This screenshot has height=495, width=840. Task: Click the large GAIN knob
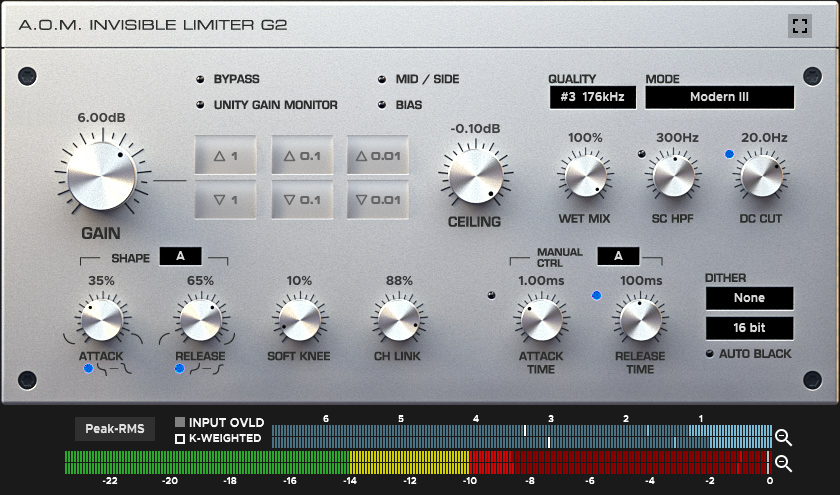coord(102,176)
